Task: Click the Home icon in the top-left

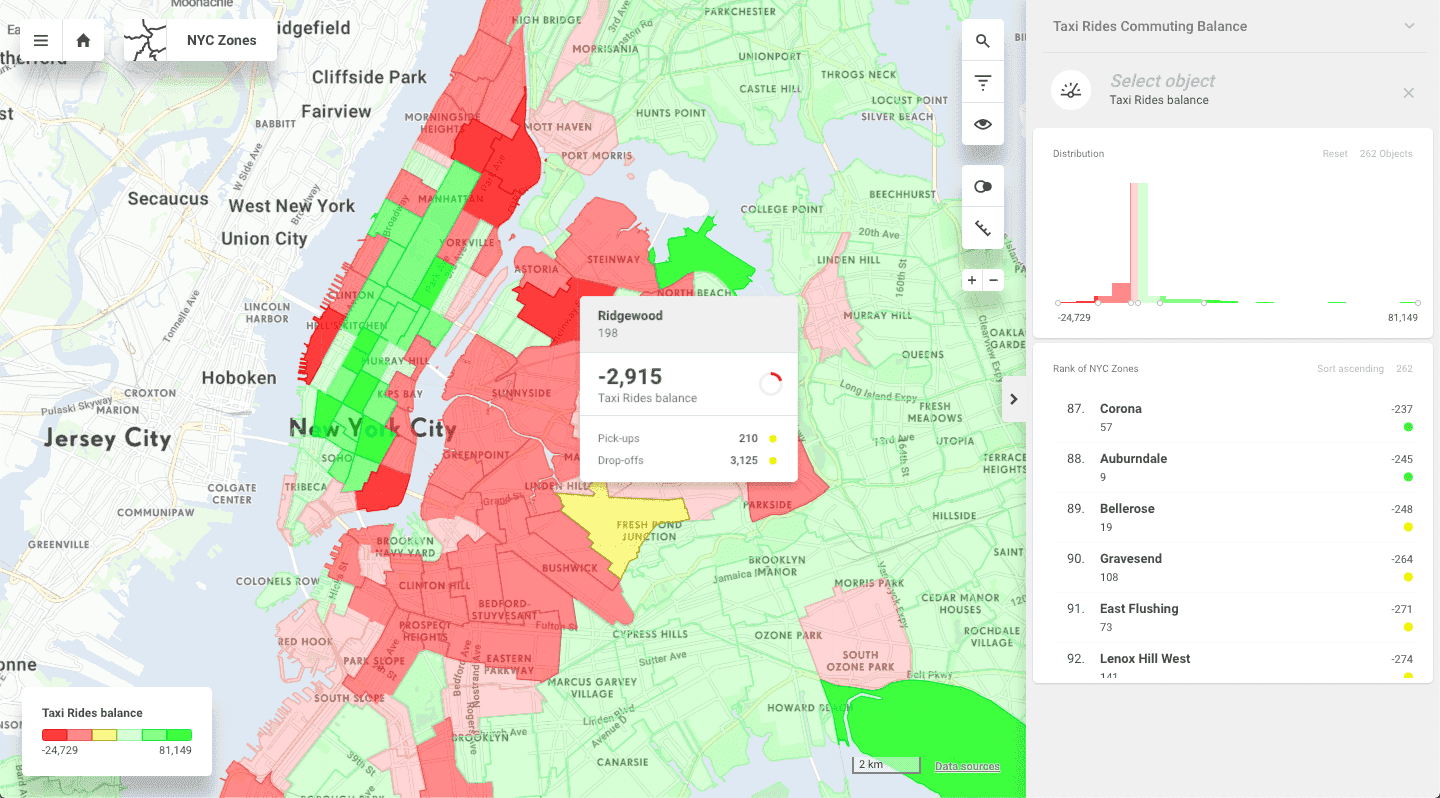Action: tap(83, 40)
